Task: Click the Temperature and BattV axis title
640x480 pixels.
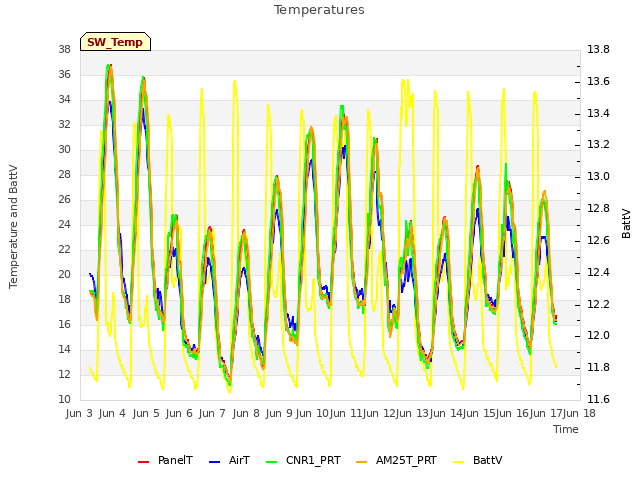Action: coord(13,227)
